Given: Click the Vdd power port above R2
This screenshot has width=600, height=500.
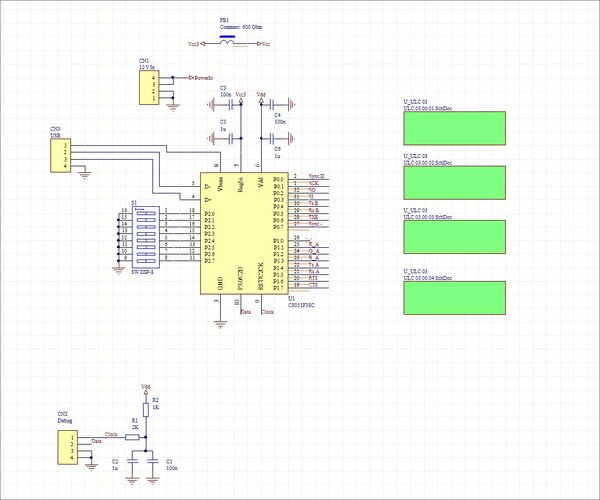Looking at the screenshot, I should (145, 391).
